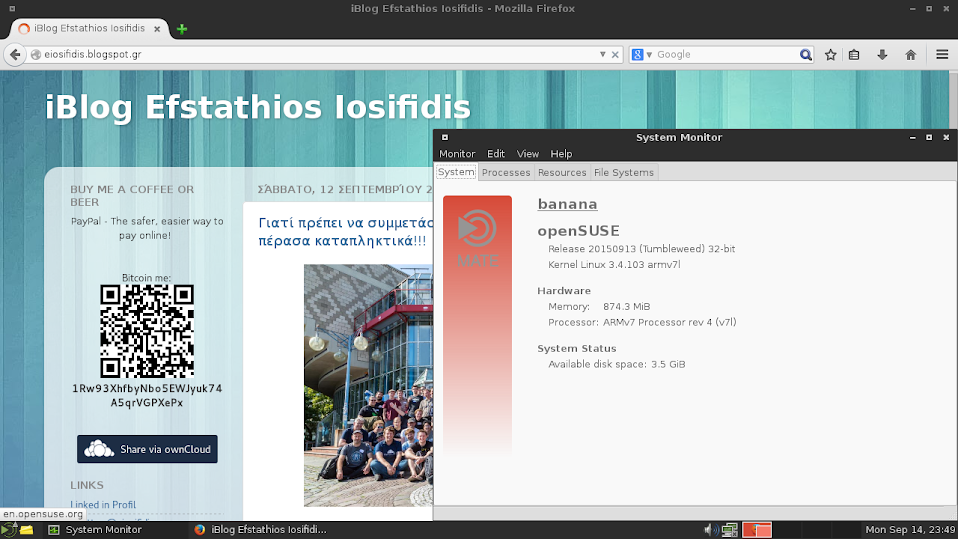The height and width of the screenshot is (539, 958).
Task: Open the 'Linked in Profil' link
Action: pyautogui.click(x=103, y=505)
